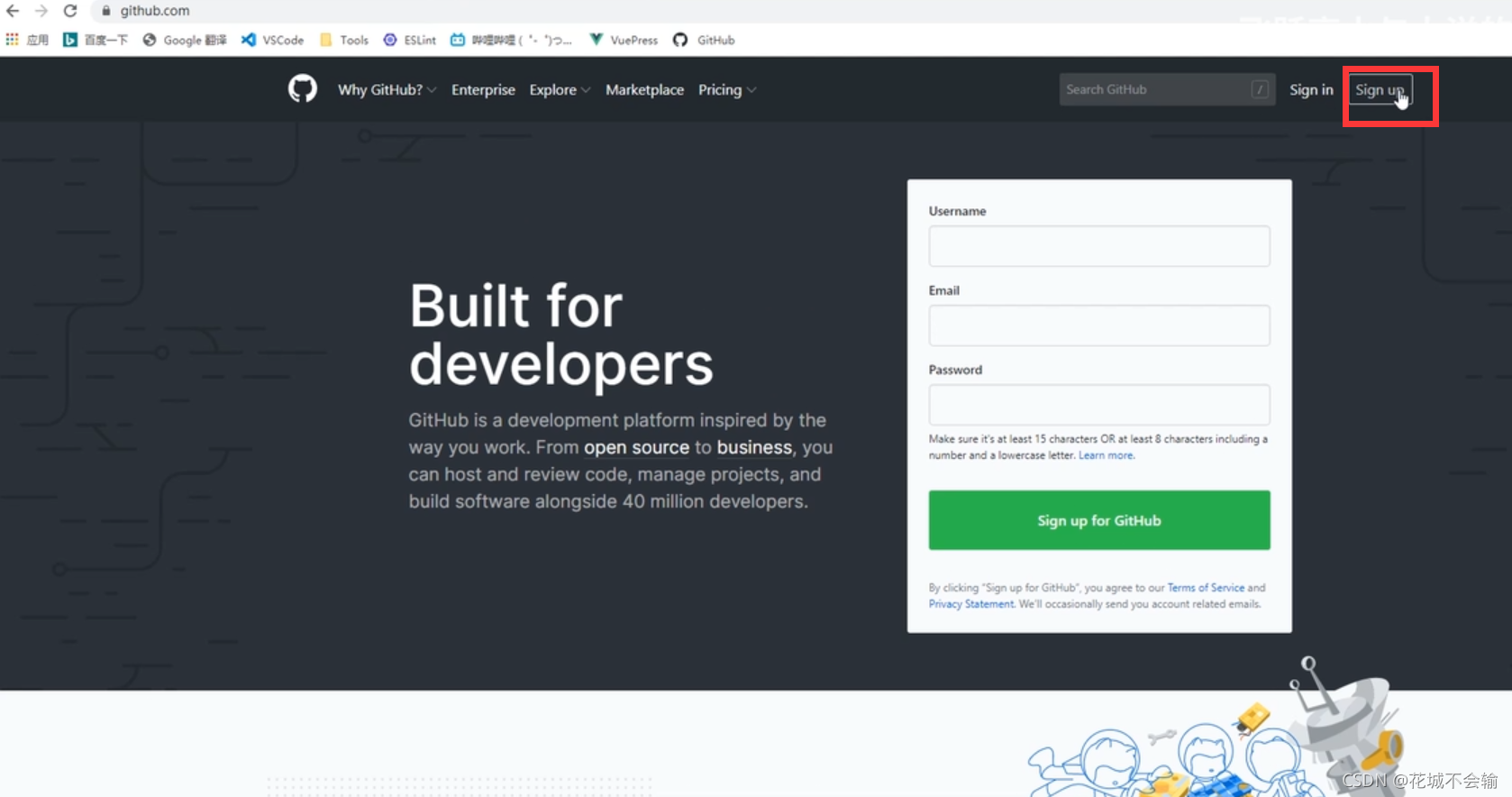1512x797 pixels.
Task: Click the Password input field
Action: click(1099, 405)
